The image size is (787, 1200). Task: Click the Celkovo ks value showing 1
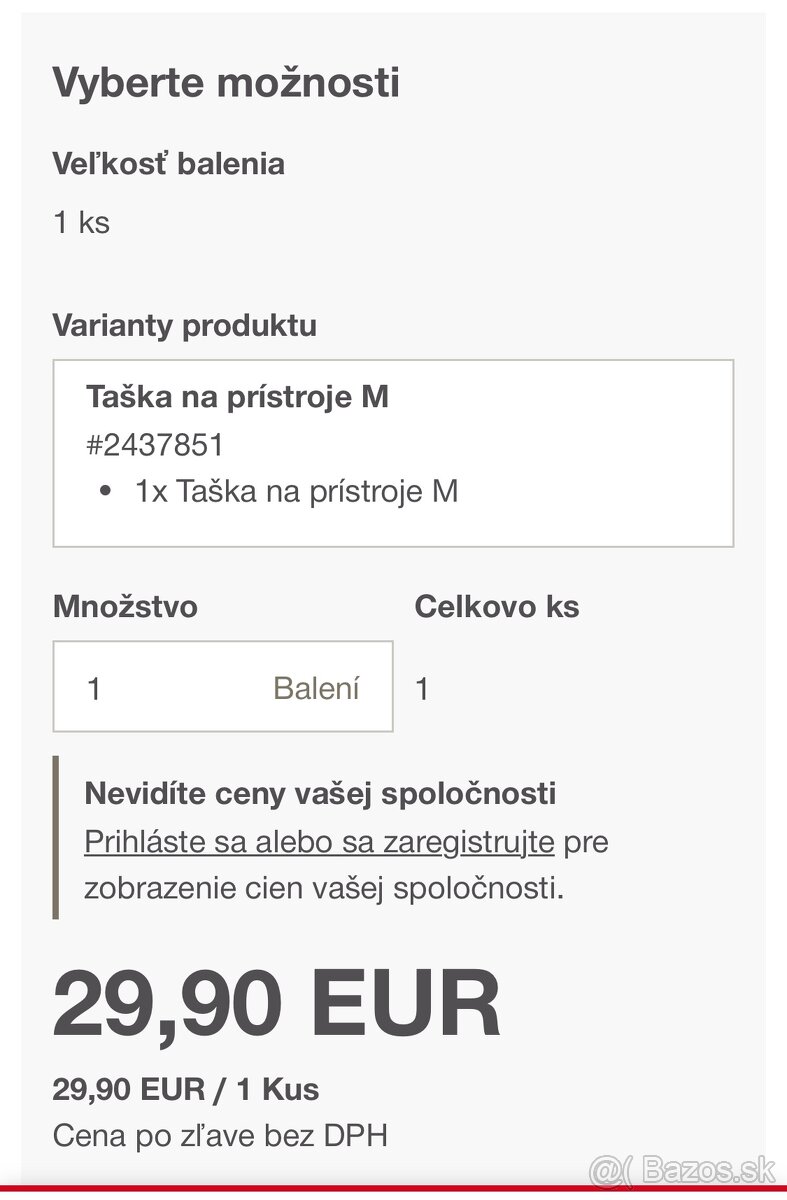[421, 686]
